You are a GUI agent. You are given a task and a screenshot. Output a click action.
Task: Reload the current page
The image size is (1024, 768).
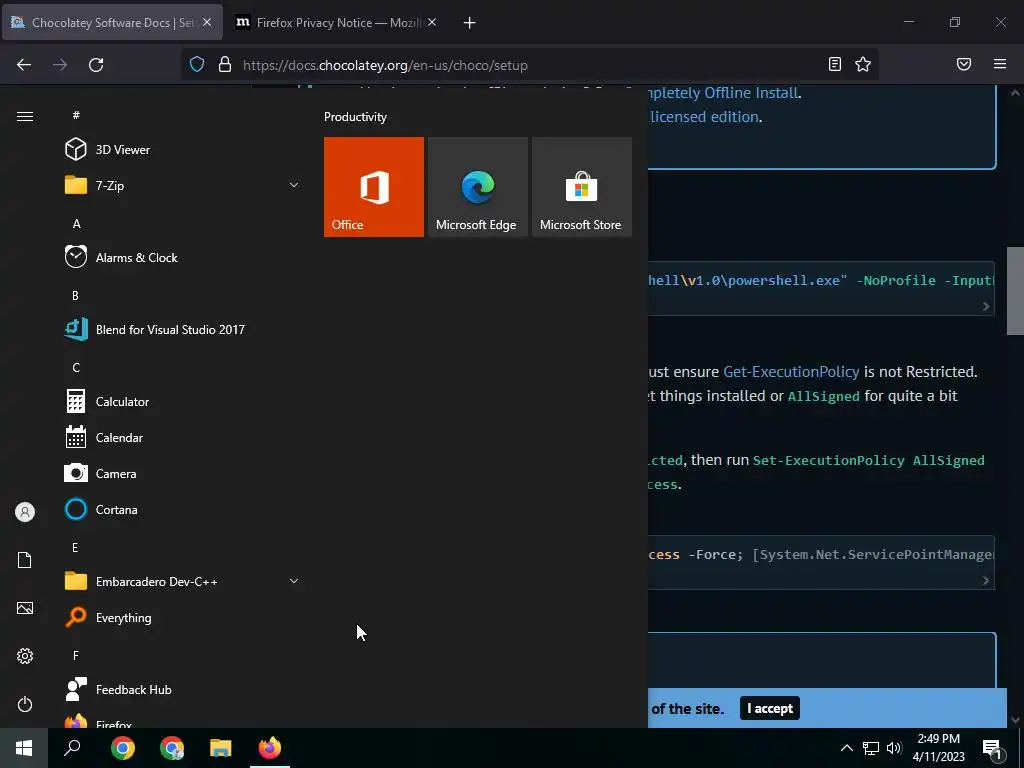click(x=96, y=65)
